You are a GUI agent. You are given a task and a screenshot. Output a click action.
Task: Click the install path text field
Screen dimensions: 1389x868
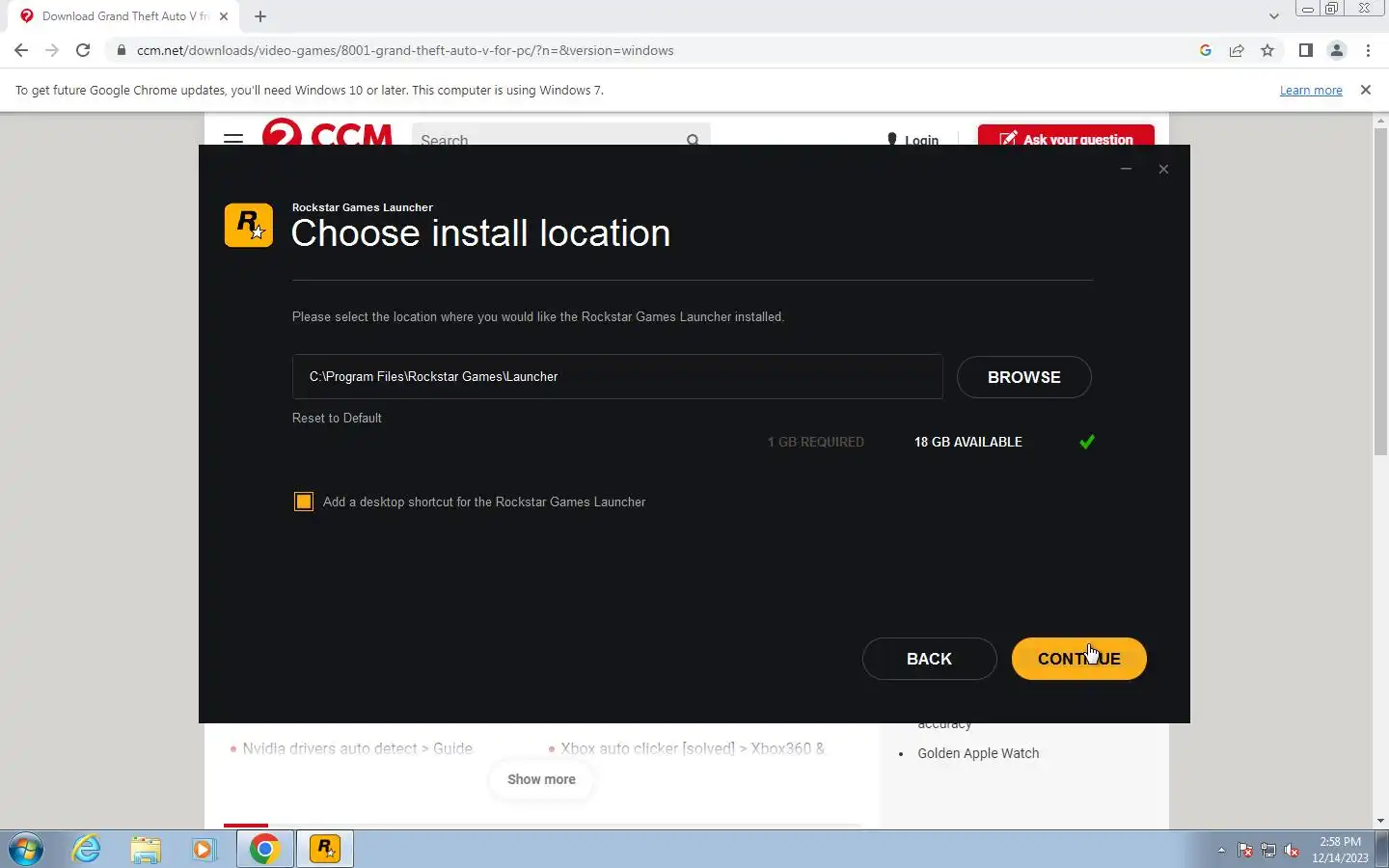[617, 376]
